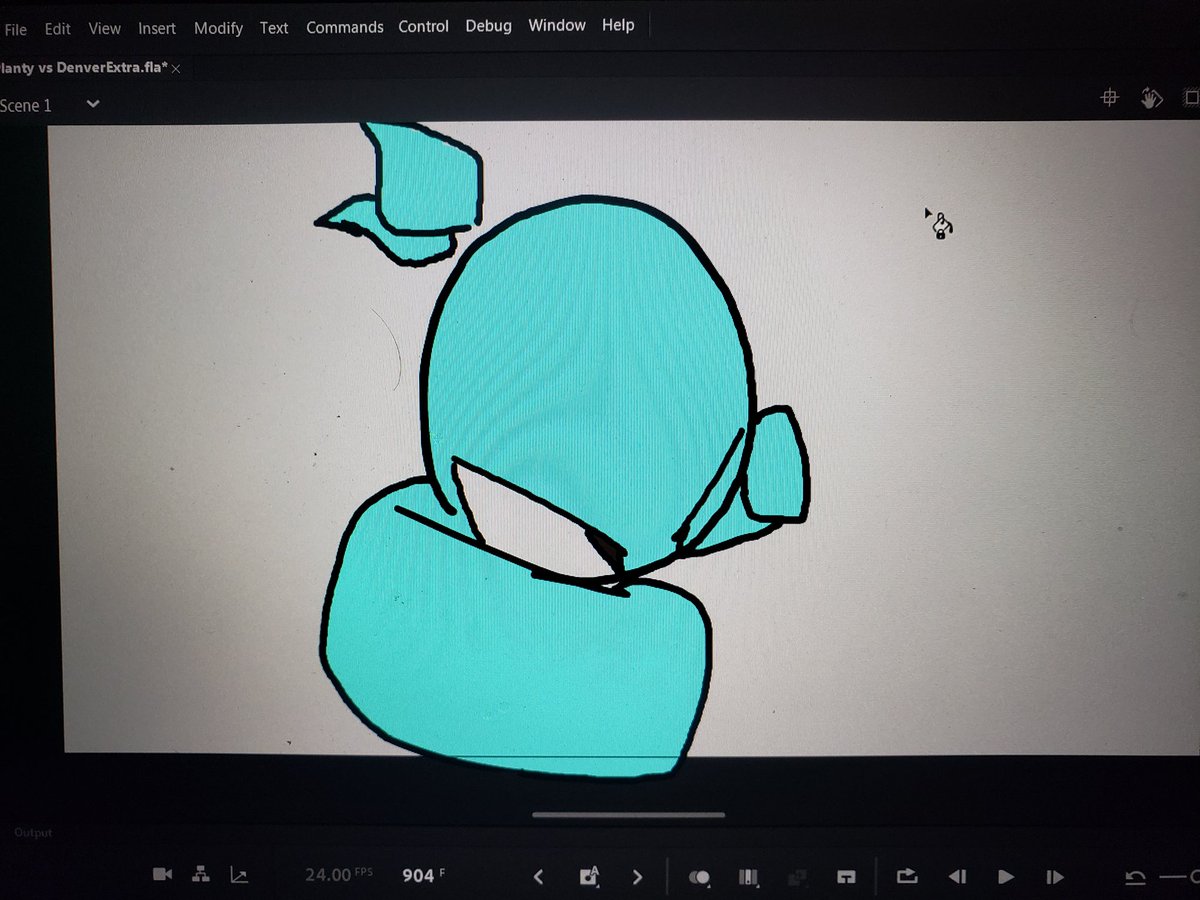Open the Debug menu
This screenshot has width=1200, height=900.
489,26
